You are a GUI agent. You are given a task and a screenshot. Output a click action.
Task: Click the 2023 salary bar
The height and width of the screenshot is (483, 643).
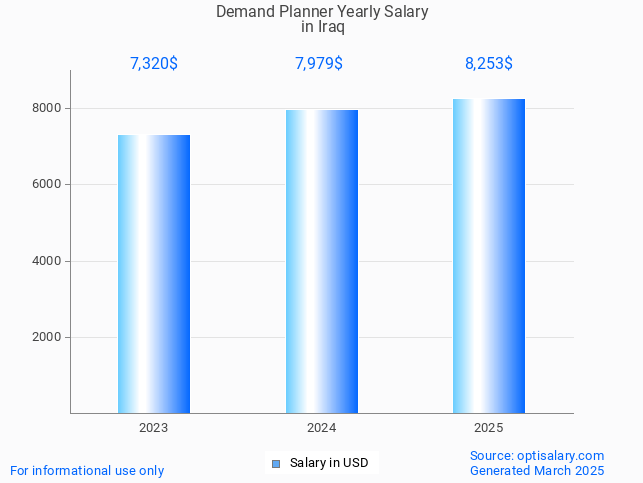pos(154,274)
